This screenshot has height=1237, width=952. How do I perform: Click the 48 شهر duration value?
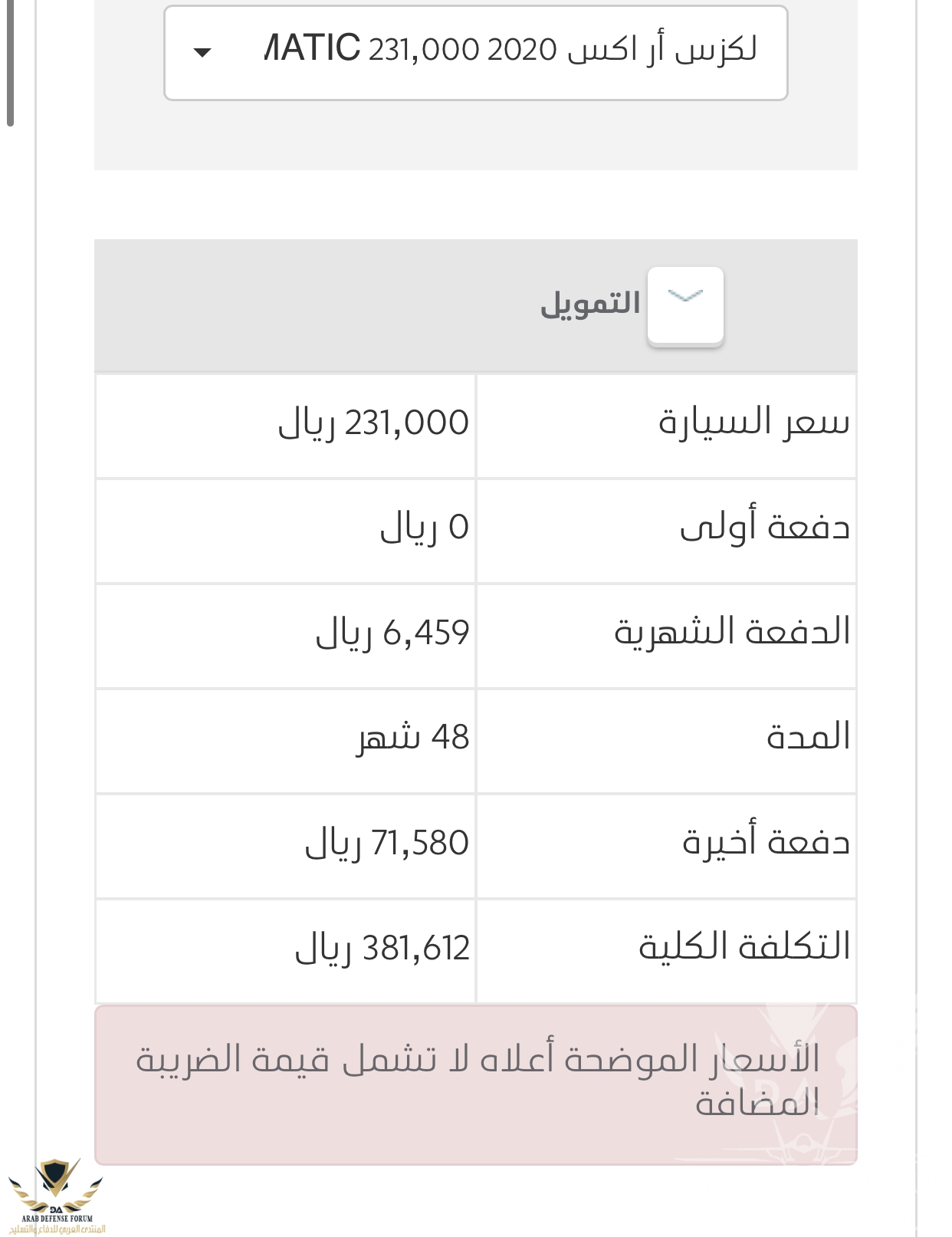[413, 738]
